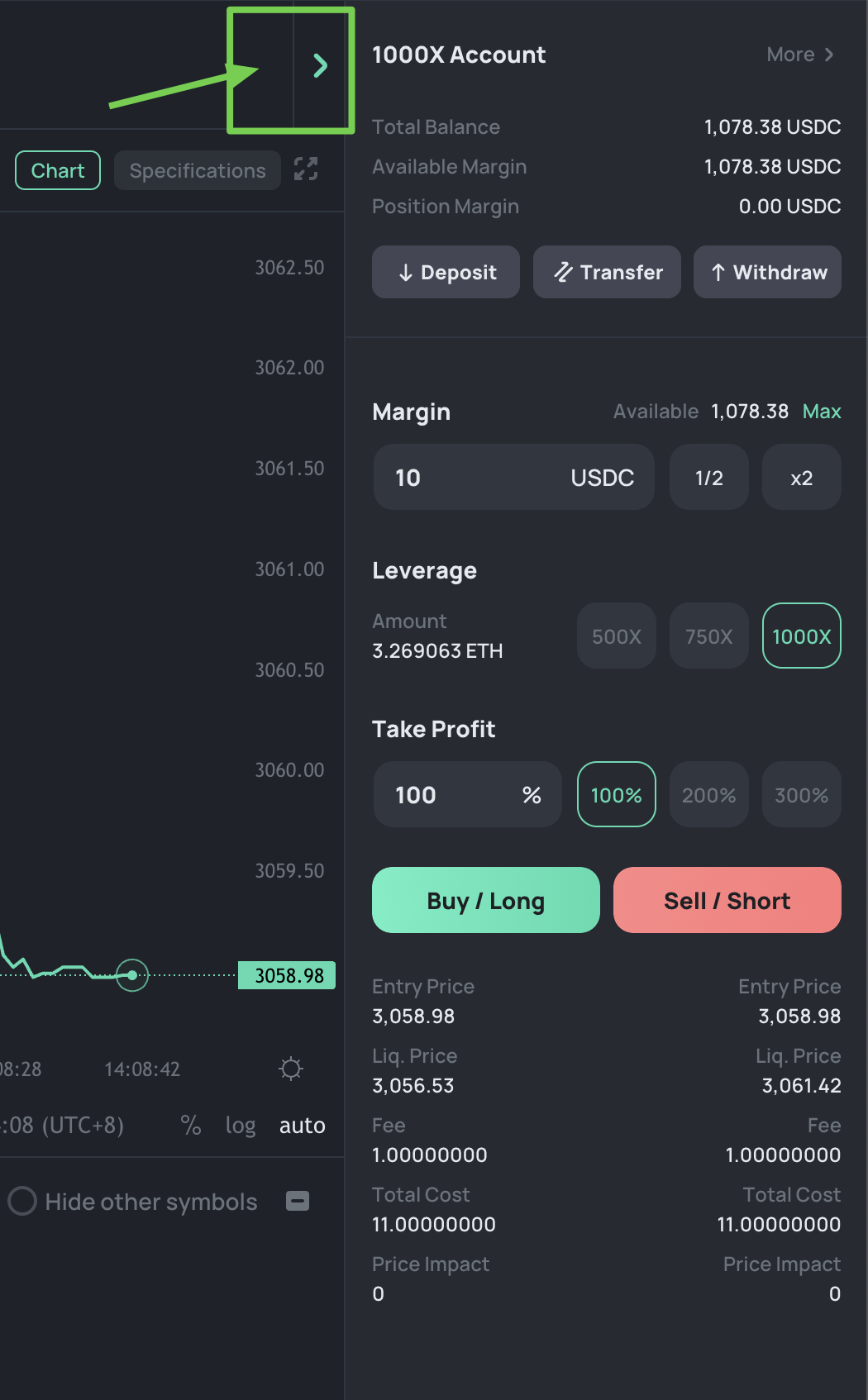Expand panel with green chevron arrow
Screen dimensions: 868x1400
click(321, 65)
